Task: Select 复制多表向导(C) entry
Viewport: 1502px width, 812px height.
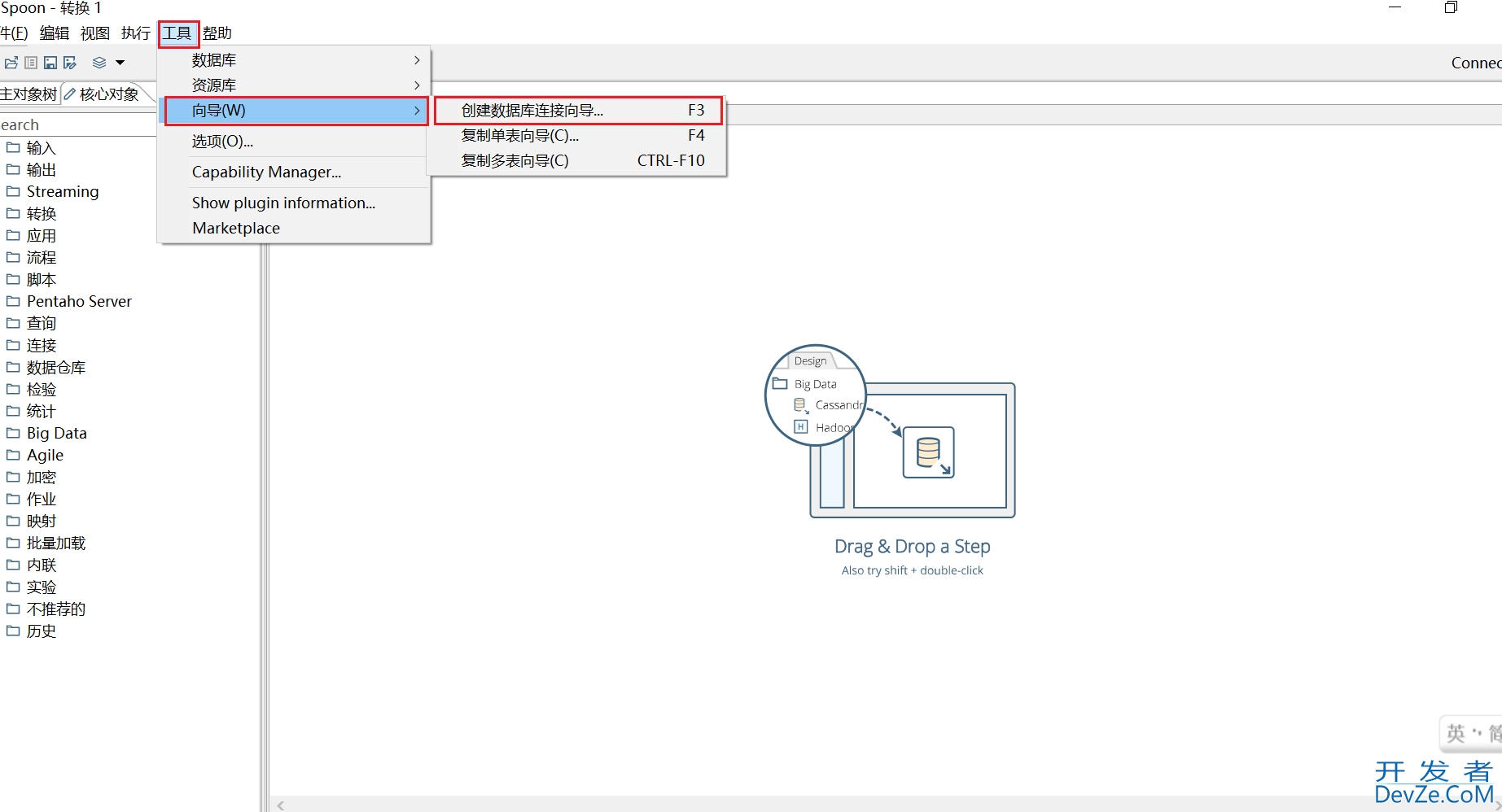Action: click(x=578, y=161)
